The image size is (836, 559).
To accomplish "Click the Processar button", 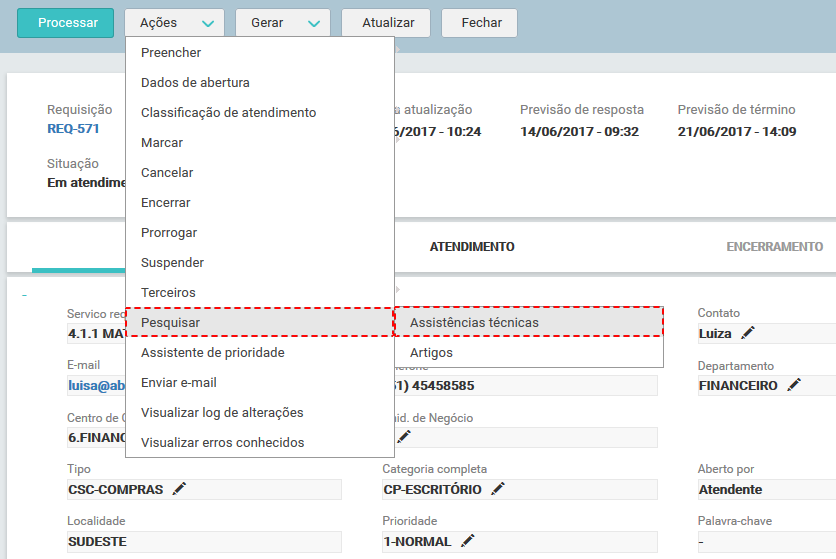I will tap(66, 23).
